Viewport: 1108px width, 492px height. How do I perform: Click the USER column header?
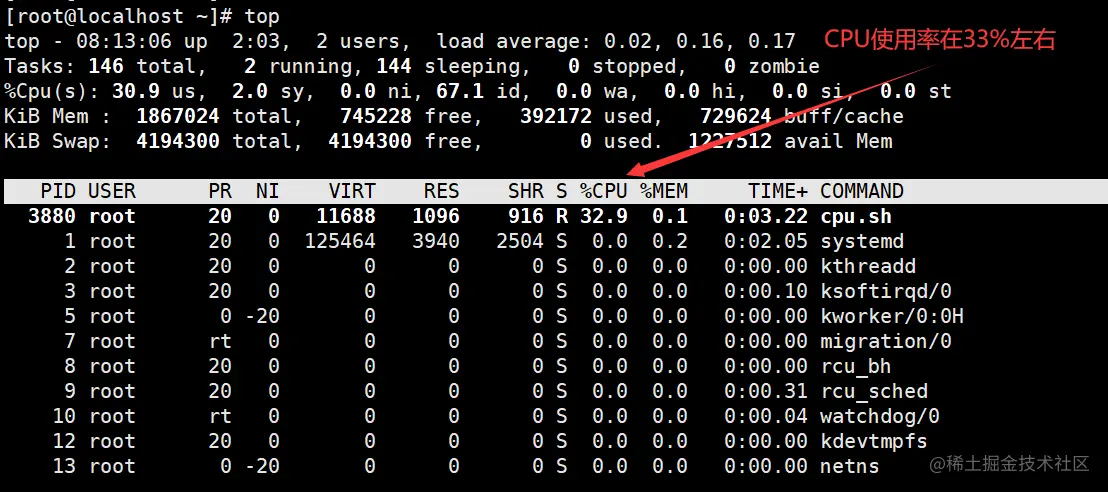pyautogui.click(x=112, y=191)
